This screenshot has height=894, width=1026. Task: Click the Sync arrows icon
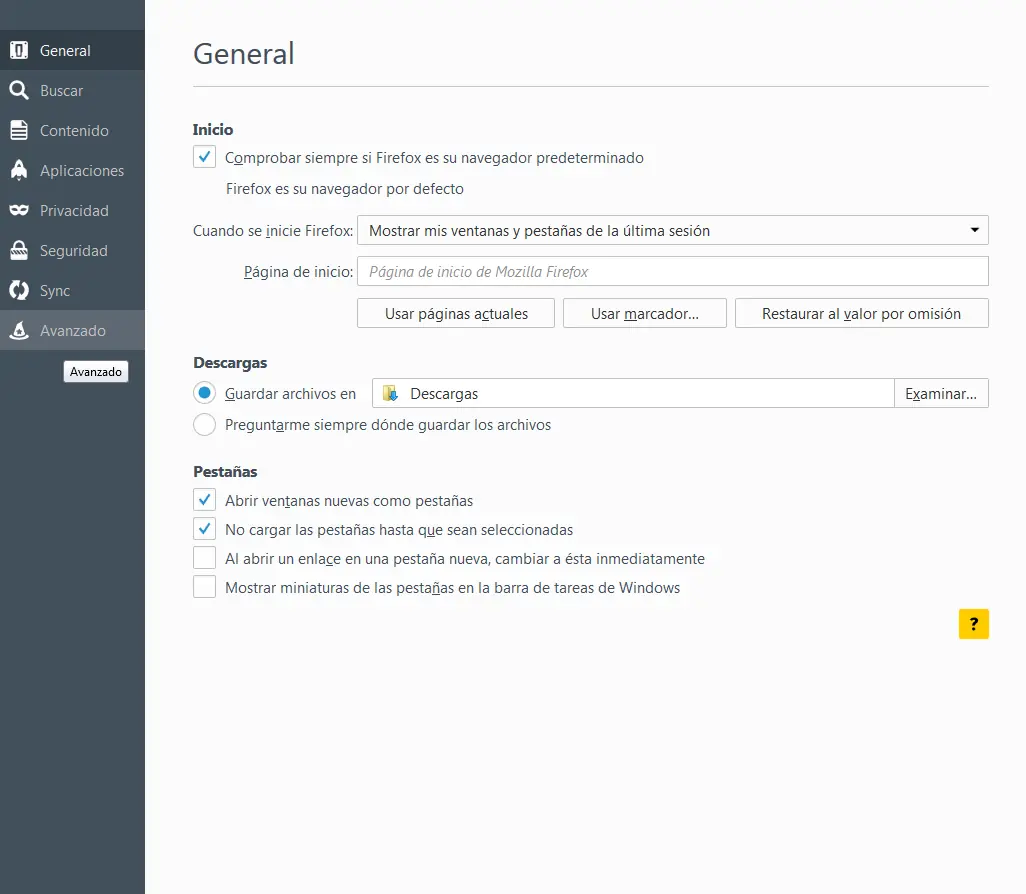pos(19,290)
